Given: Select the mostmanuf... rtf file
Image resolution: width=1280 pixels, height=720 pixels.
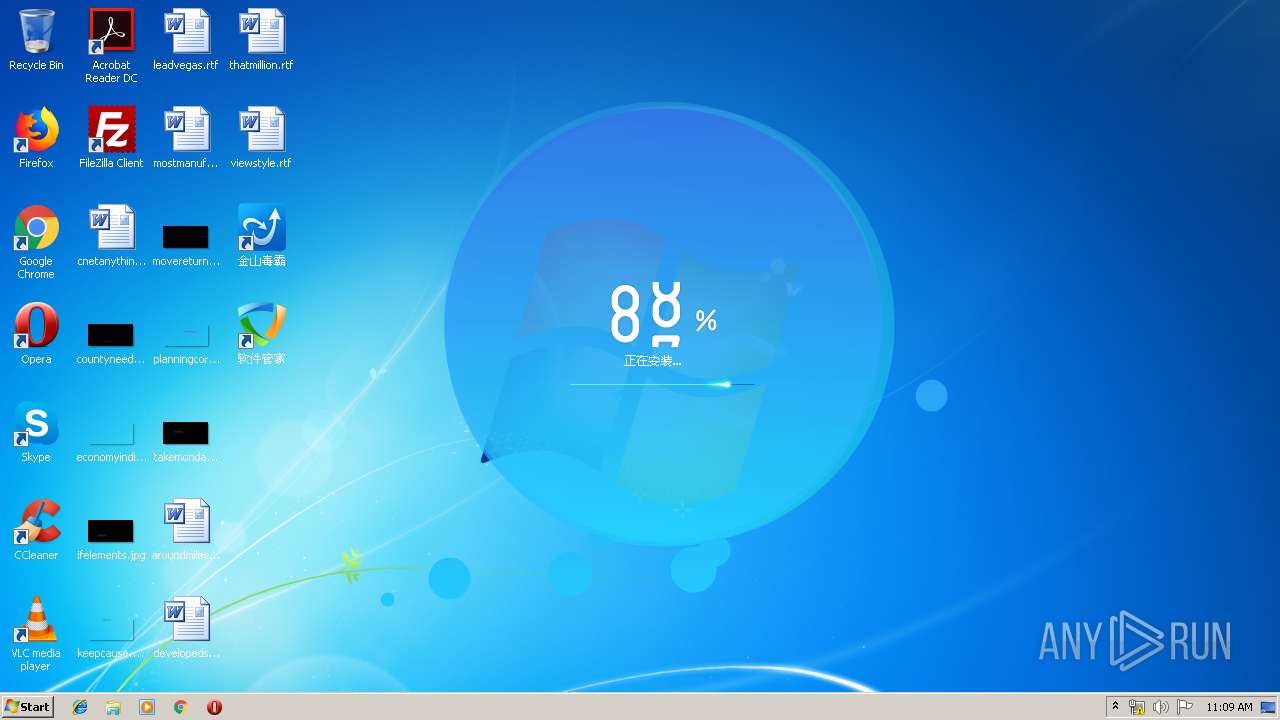Looking at the screenshot, I should point(186,139).
